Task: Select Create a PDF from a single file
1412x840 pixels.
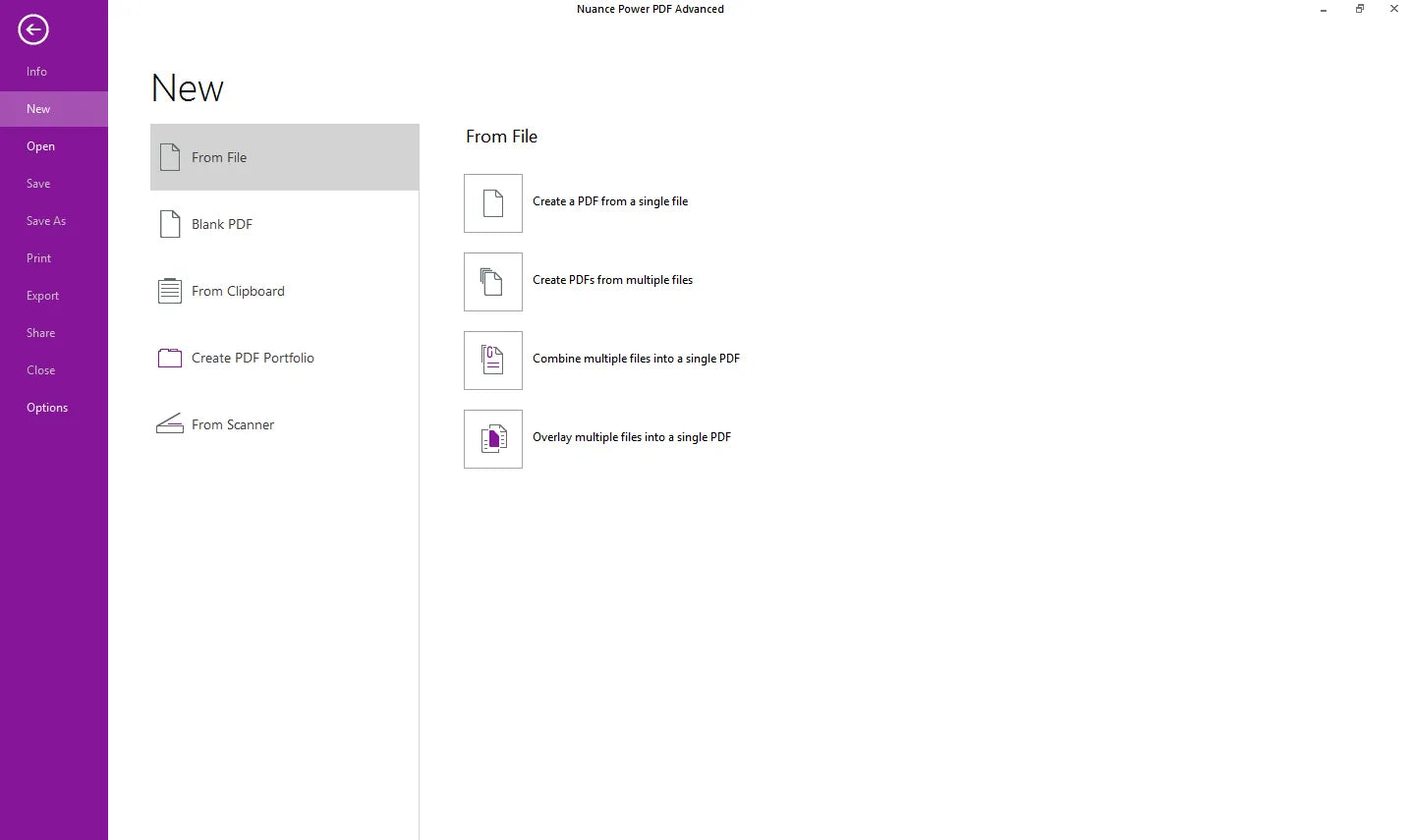Action: [x=610, y=200]
